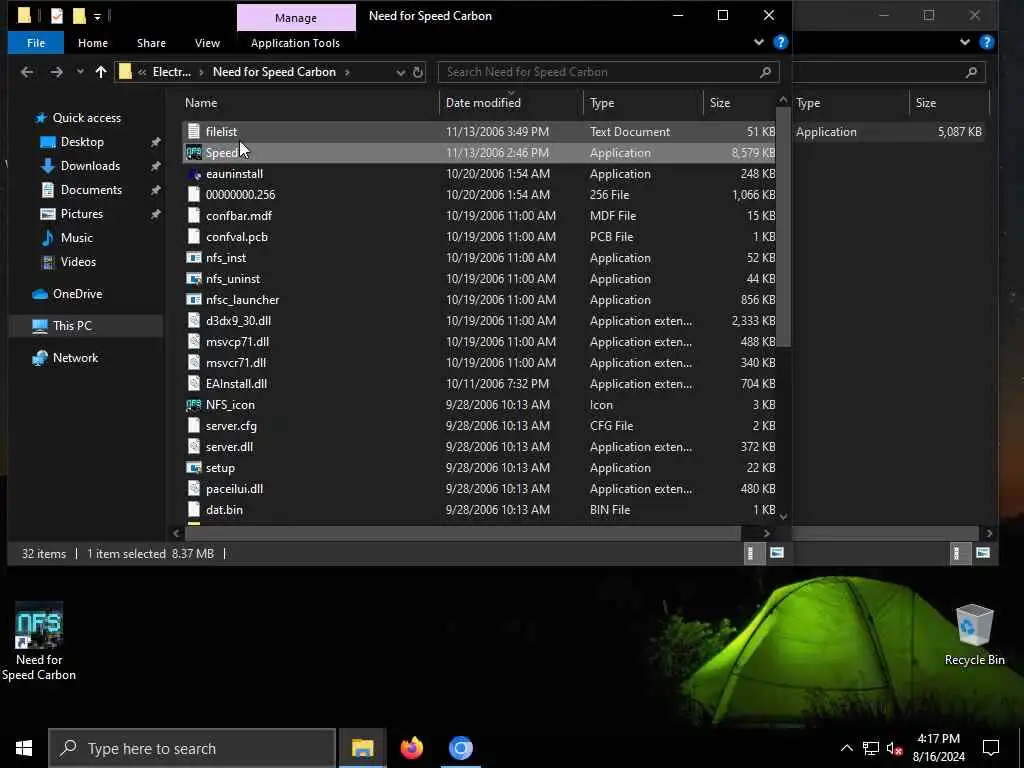Open Firefox from the taskbar
This screenshot has height=768, width=1024.
(411, 748)
